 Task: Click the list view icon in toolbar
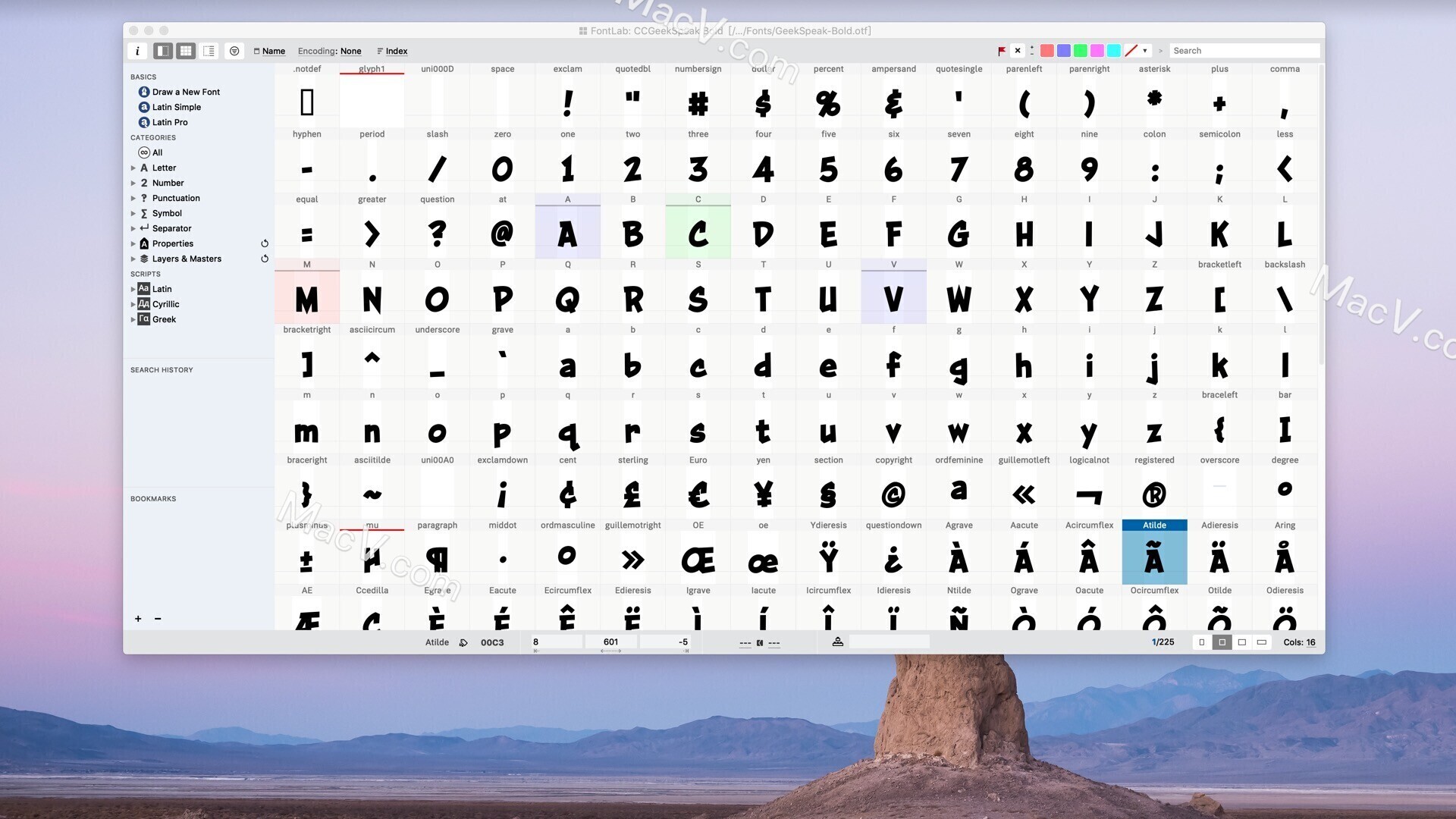tap(209, 51)
